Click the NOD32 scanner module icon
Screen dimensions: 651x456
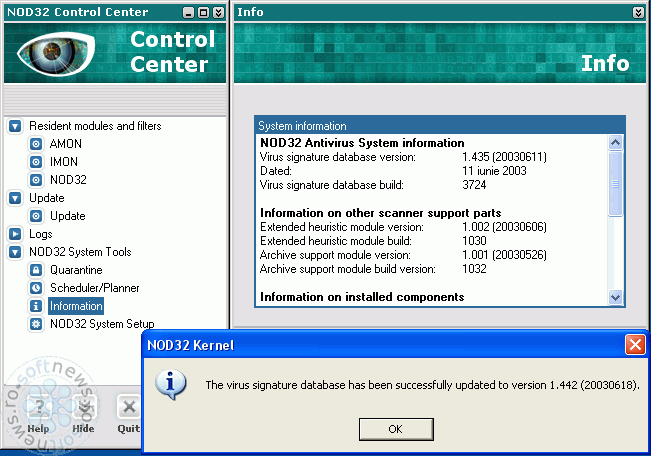36,180
